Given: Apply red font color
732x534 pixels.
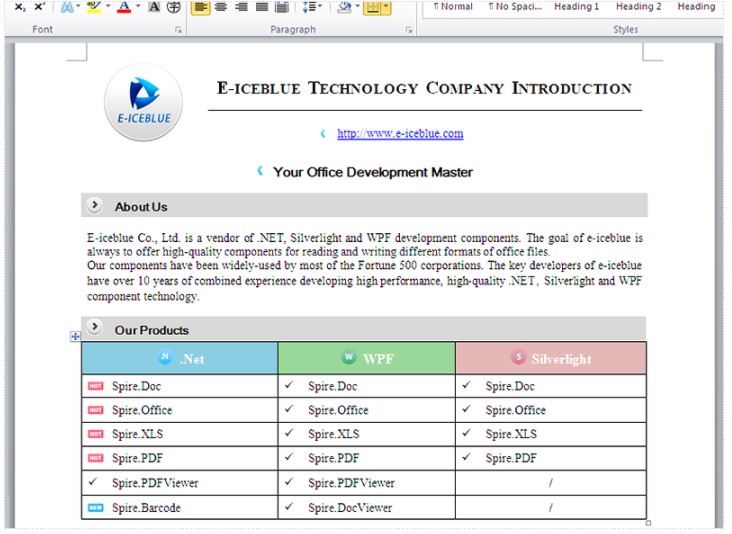Looking at the screenshot, I should (x=124, y=7).
